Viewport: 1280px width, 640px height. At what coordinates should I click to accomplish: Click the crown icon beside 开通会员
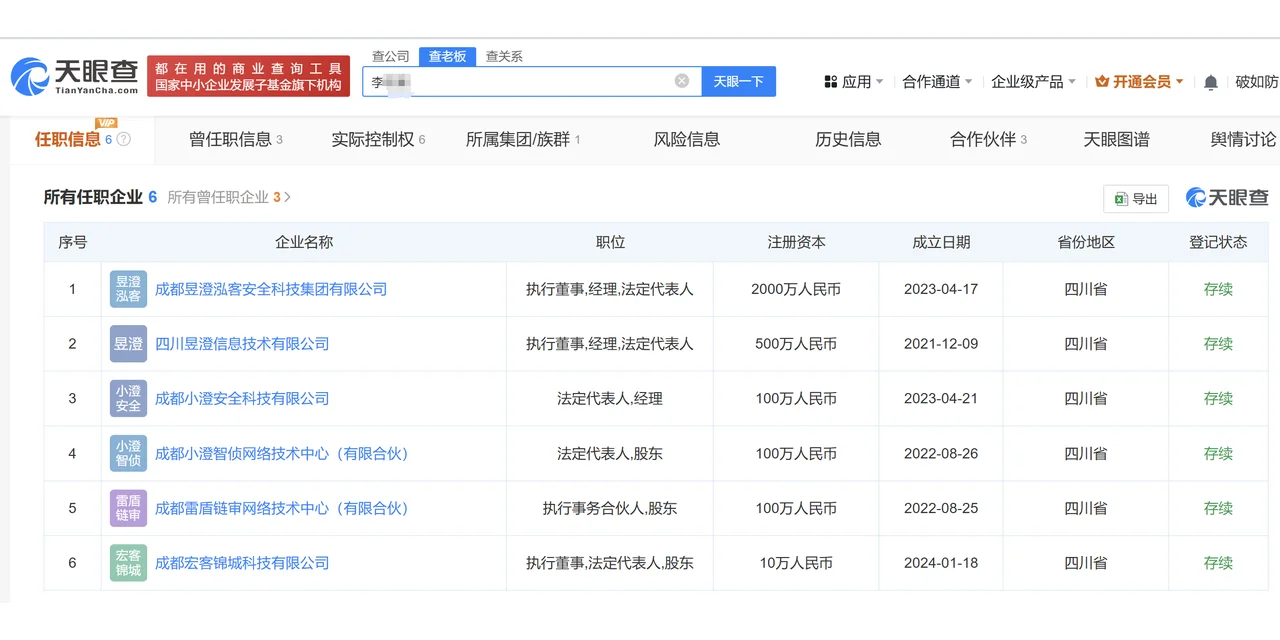(x=1102, y=81)
